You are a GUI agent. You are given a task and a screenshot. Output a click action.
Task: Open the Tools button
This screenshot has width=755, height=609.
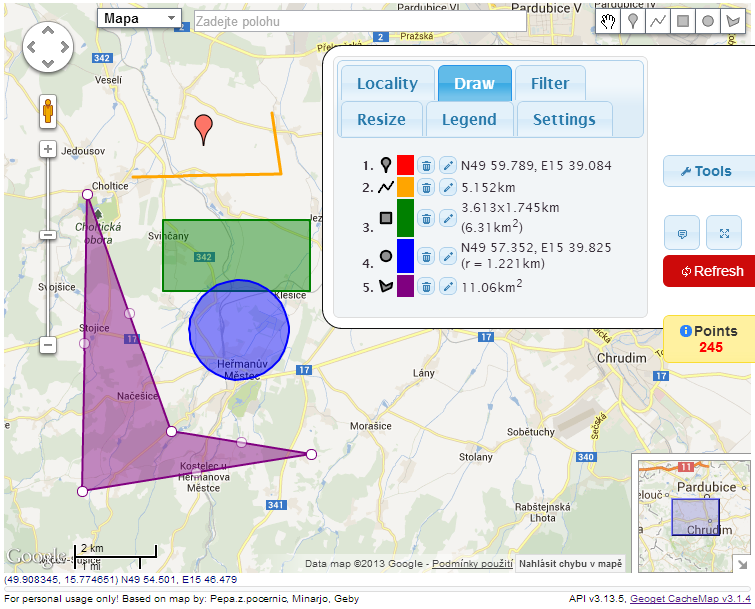[708, 171]
